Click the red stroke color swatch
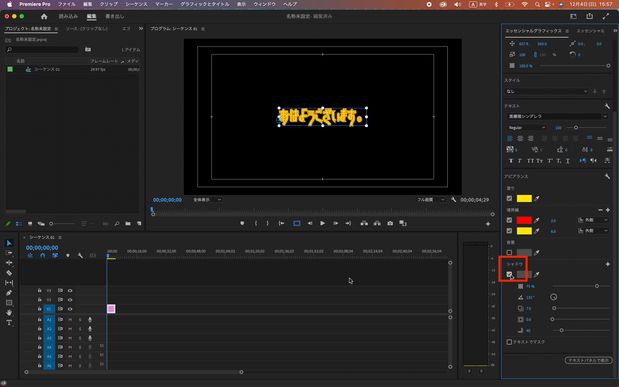This screenshot has height=387, width=619. coord(524,220)
